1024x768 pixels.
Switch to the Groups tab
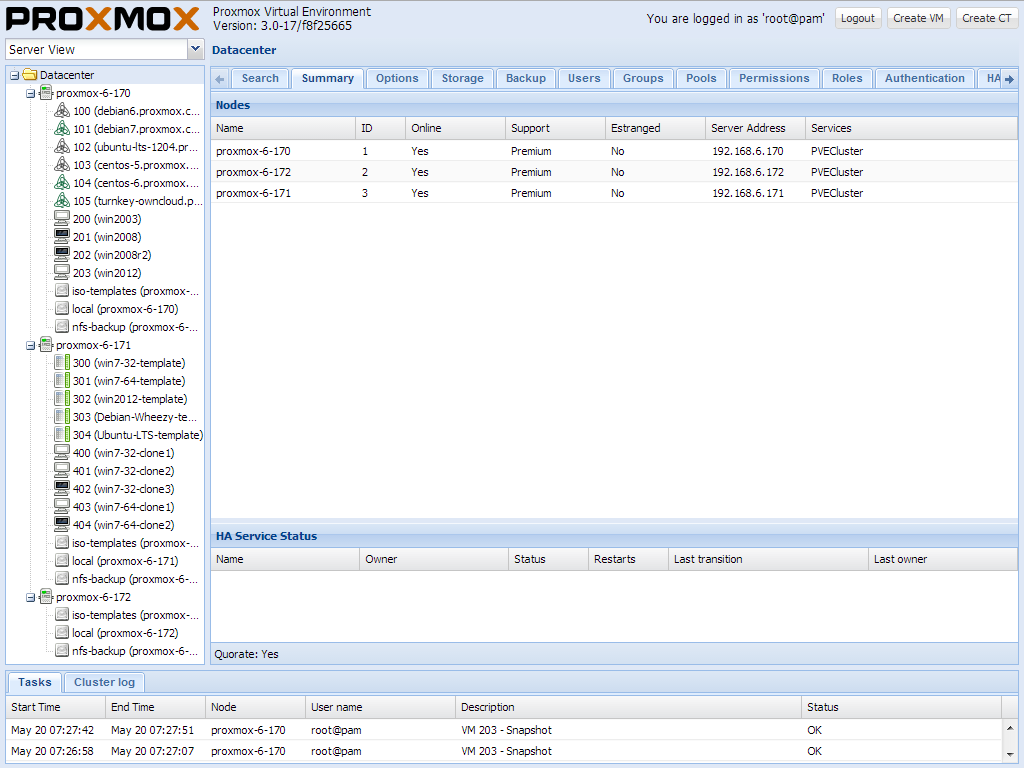643,78
